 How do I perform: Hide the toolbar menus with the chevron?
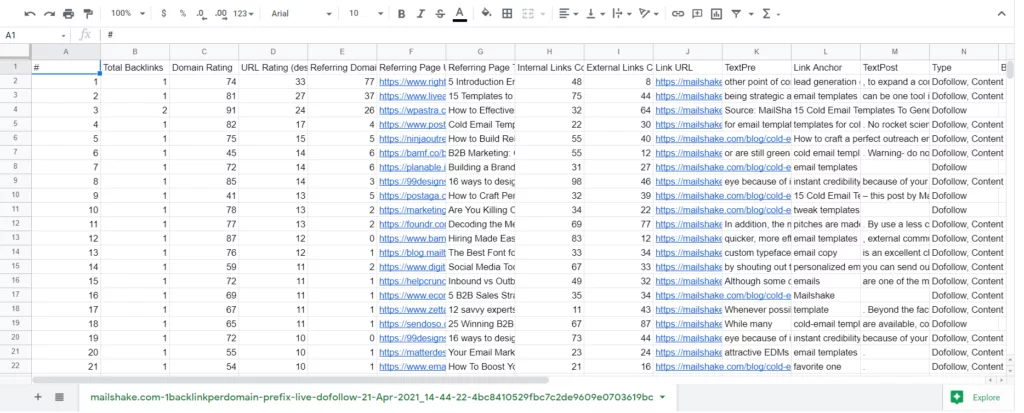[1002, 14]
